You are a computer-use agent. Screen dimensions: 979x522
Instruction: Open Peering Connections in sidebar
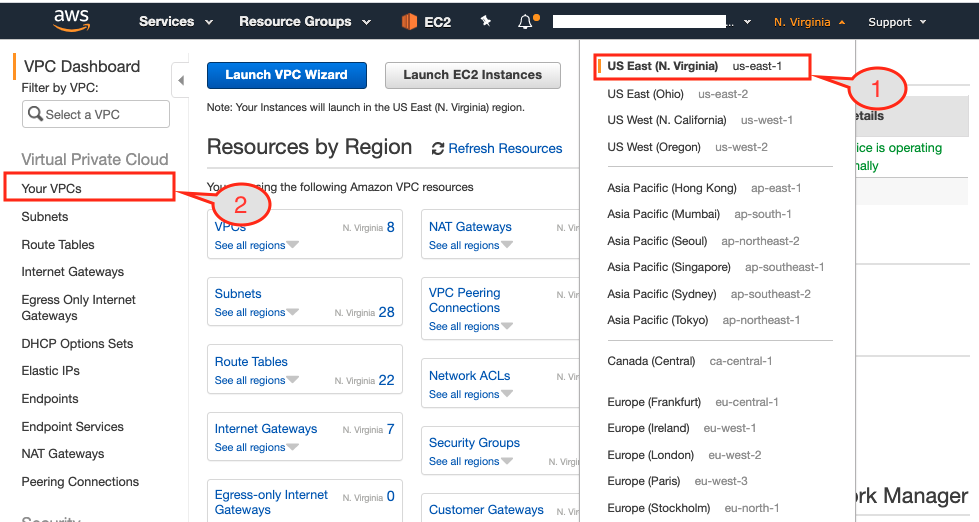pyautogui.click(x=80, y=481)
